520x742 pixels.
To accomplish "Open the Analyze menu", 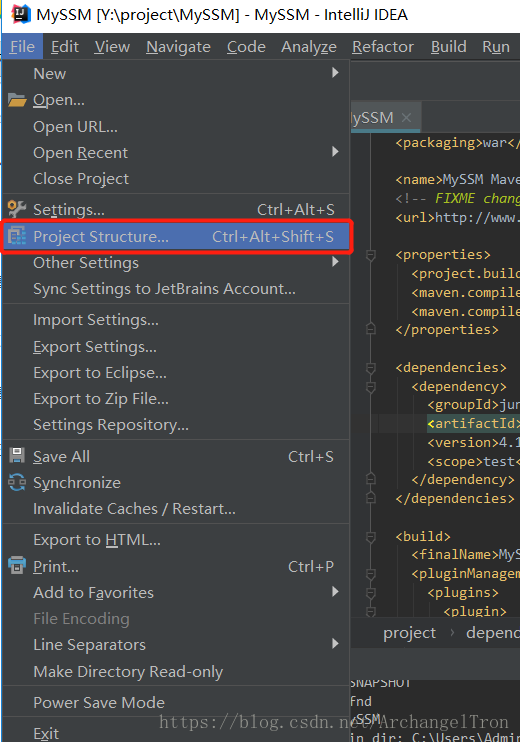I will pyautogui.click(x=309, y=46).
